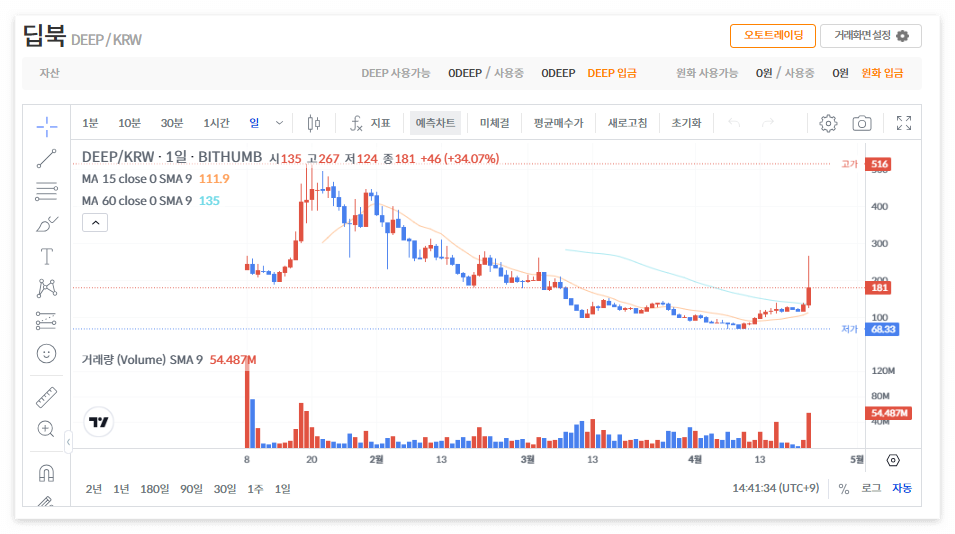Select the 30분 interval
The width and height of the screenshot is (955, 534).
[x=172, y=123]
